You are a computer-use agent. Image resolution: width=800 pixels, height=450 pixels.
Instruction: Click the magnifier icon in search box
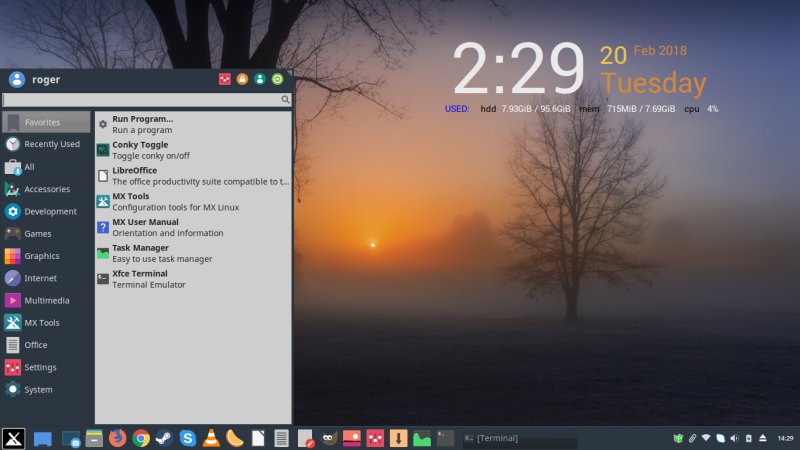(285, 99)
